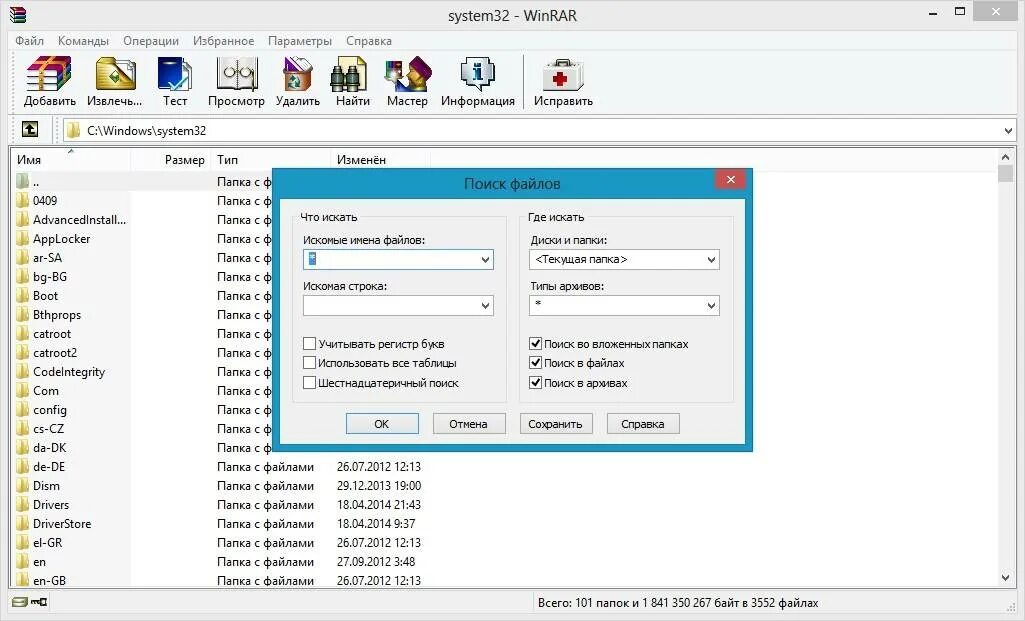1025x621 pixels.
Task: Open the Избранное menu
Action: pos(224,41)
